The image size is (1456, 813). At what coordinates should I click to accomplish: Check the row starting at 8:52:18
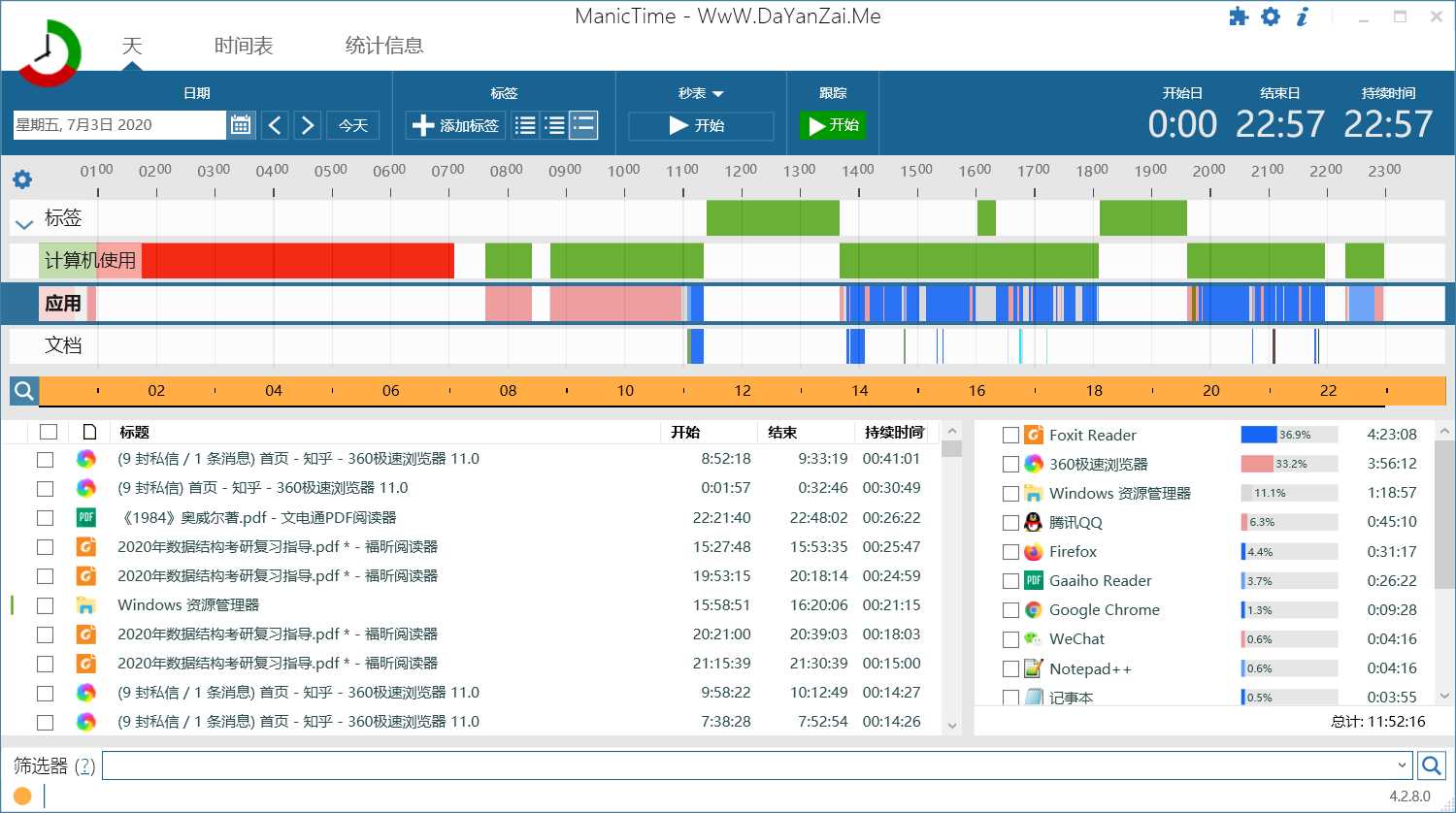click(45, 459)
